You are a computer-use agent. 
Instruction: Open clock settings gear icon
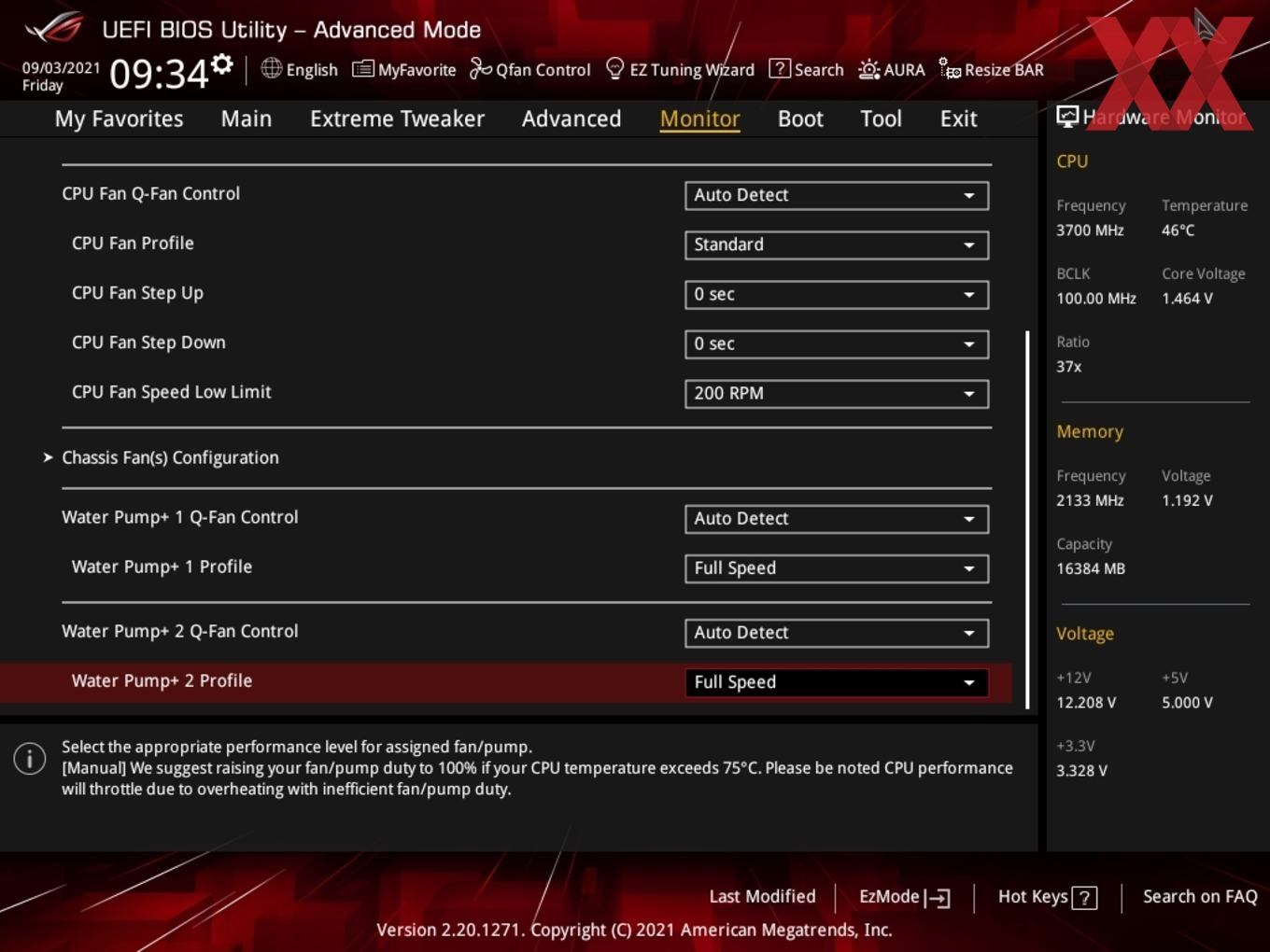[x=222, y=63]
